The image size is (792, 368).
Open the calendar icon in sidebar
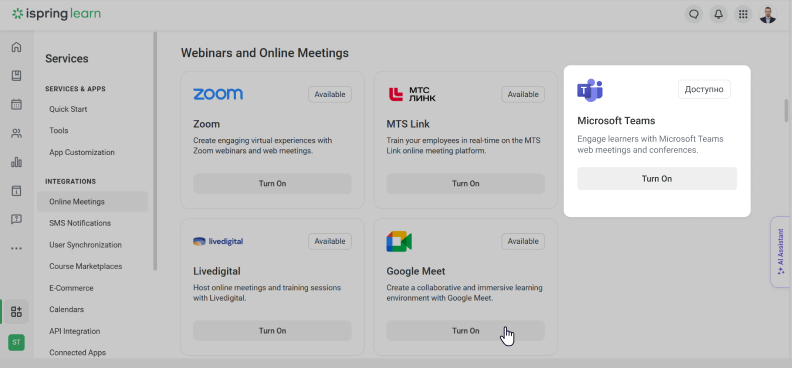point(17,104)
